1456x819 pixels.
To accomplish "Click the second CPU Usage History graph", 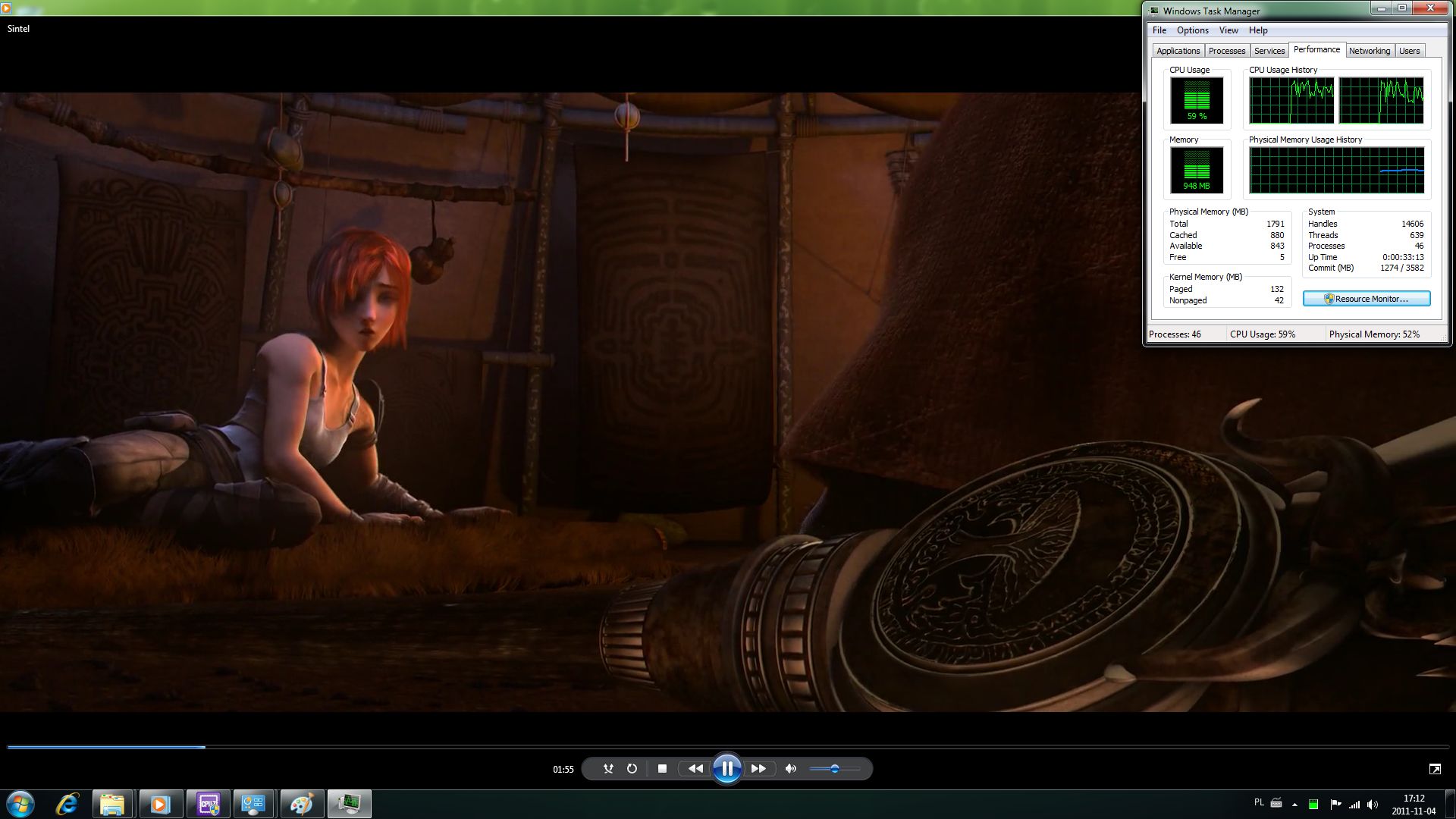I will pos(1381,100).
